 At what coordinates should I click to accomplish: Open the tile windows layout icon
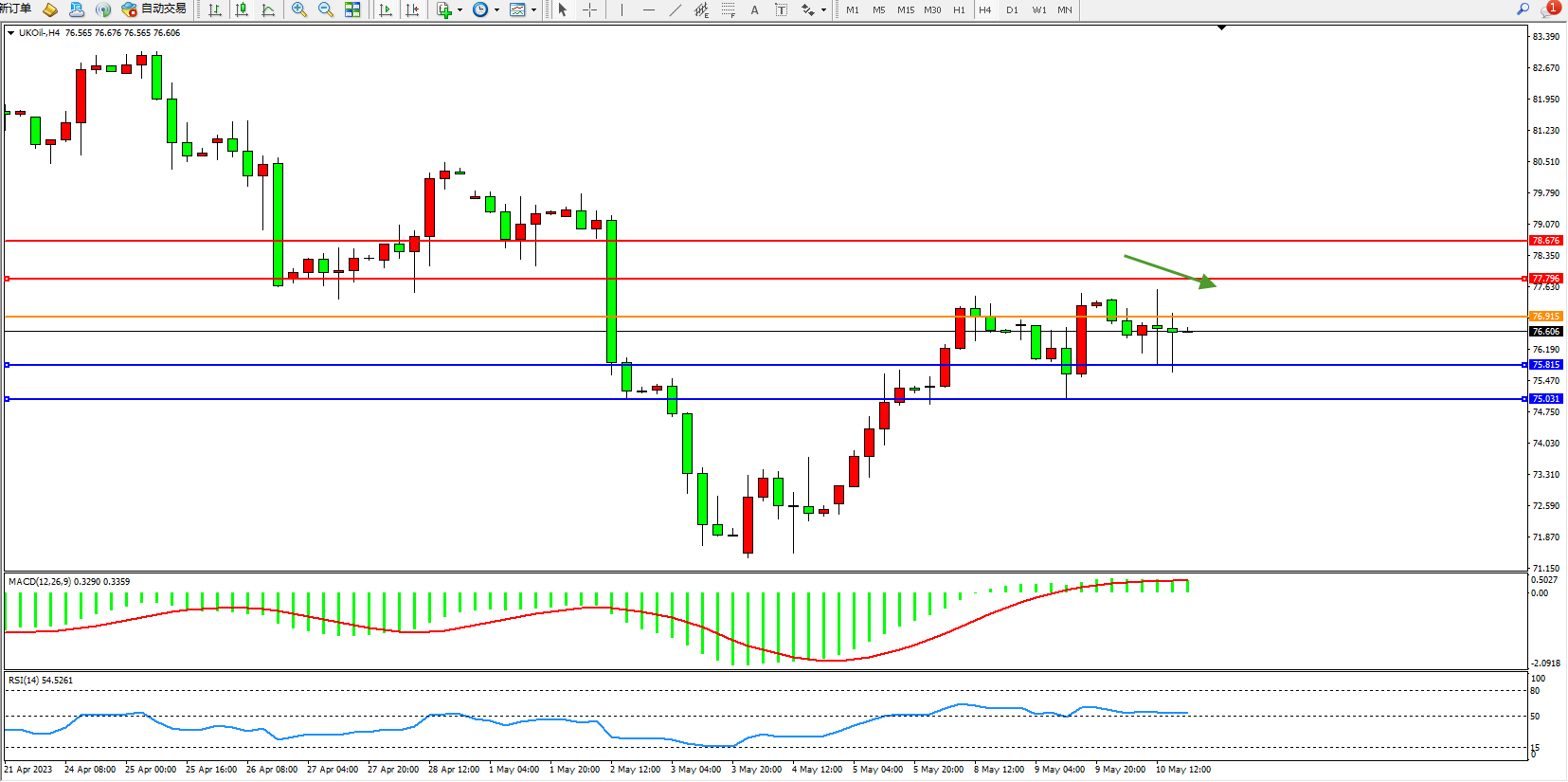pyautogui.click(x=352, y=9)
